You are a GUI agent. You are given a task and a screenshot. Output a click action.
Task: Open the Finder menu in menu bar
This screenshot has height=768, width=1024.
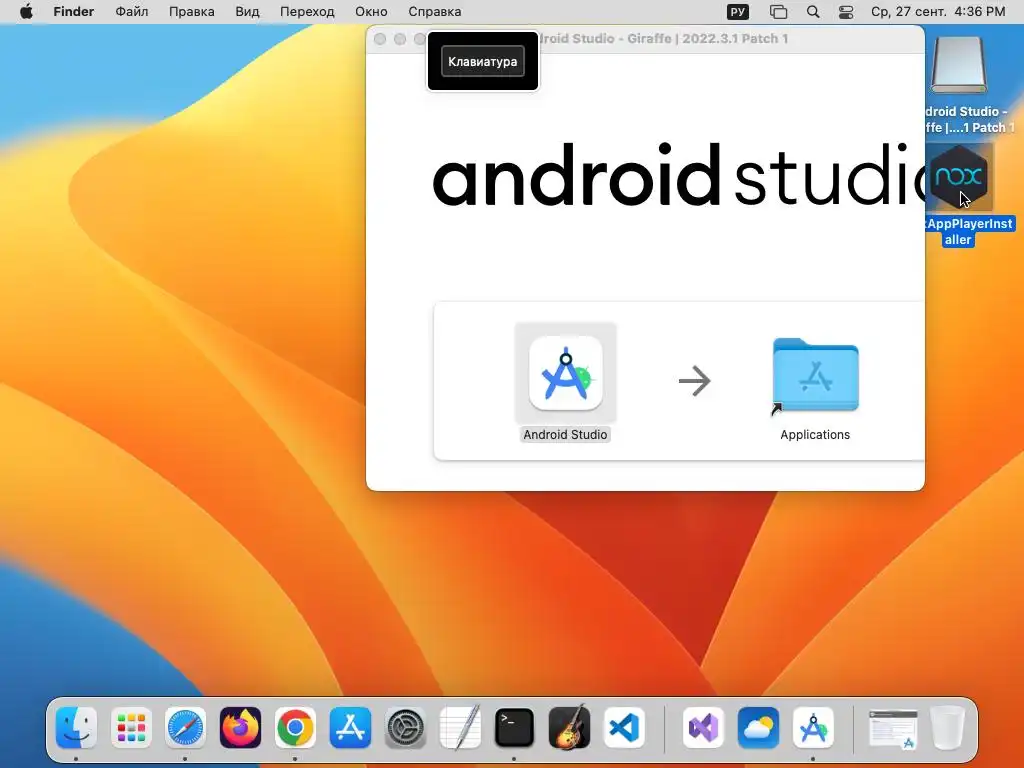(74, 12)
